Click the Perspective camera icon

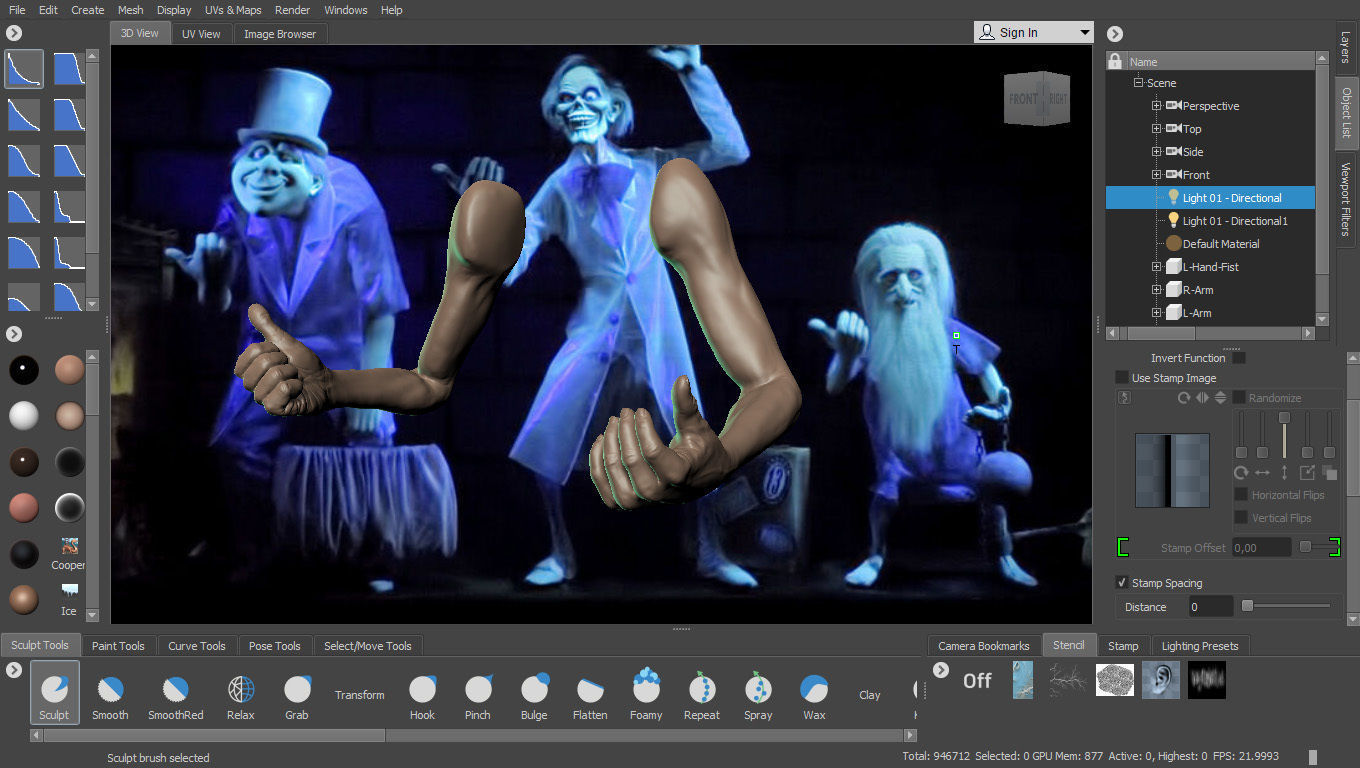(1173, 106)
